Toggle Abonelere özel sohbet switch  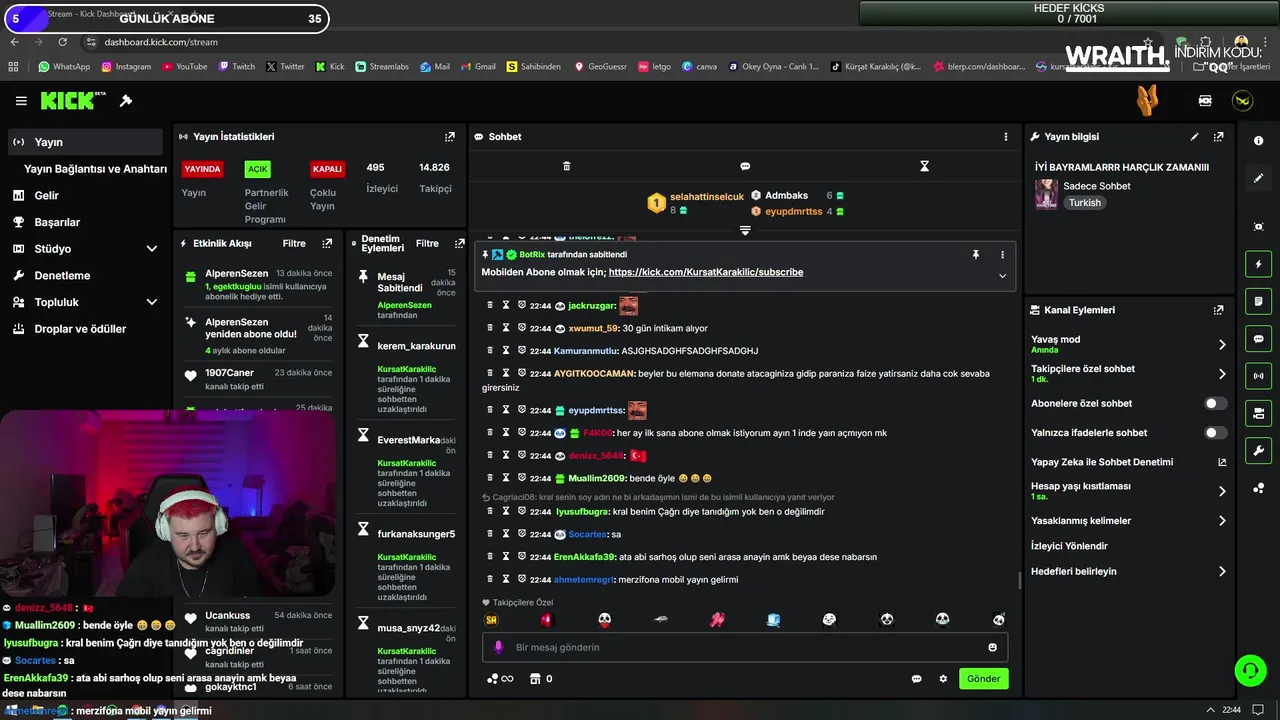pos(1215,404)
